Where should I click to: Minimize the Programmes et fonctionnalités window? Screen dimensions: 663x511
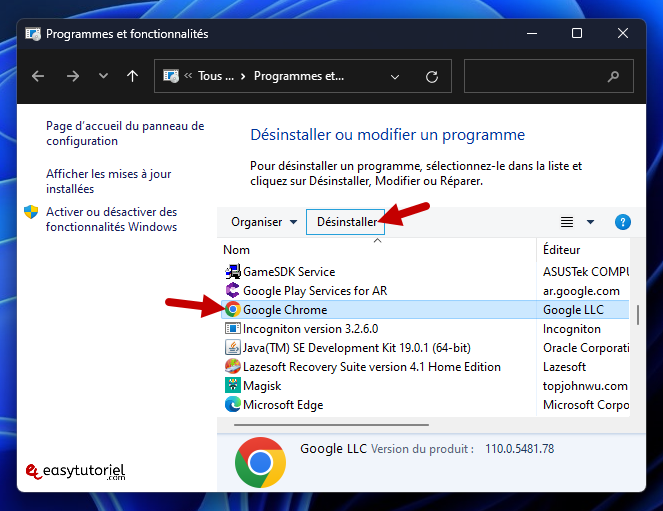[x=532, y=33]
